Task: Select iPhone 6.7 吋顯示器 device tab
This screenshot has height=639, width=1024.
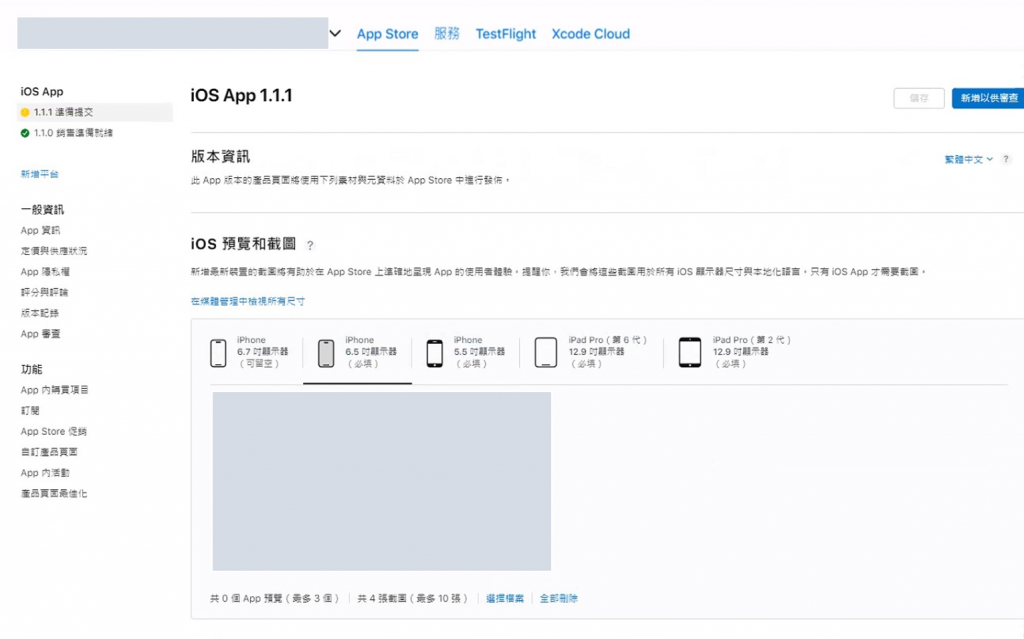Action: click(x=249, y=352)
